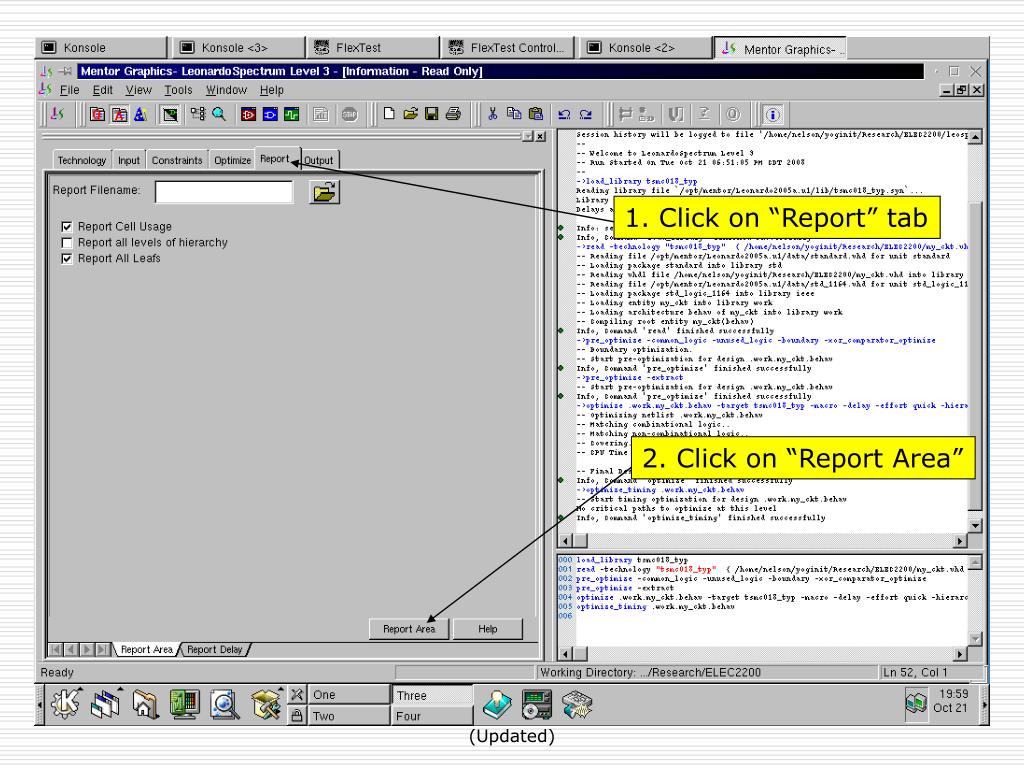Click the Paste clipboard icon
The height and width of the screenshot is (768, 1024).
tap(536, 114)
